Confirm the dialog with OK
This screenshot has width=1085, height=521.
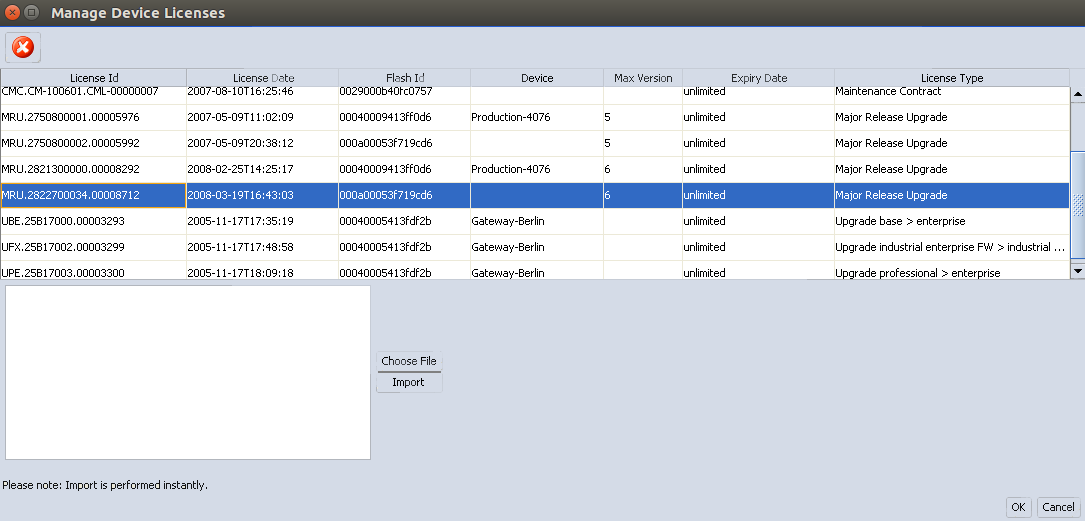point(1018,507)
